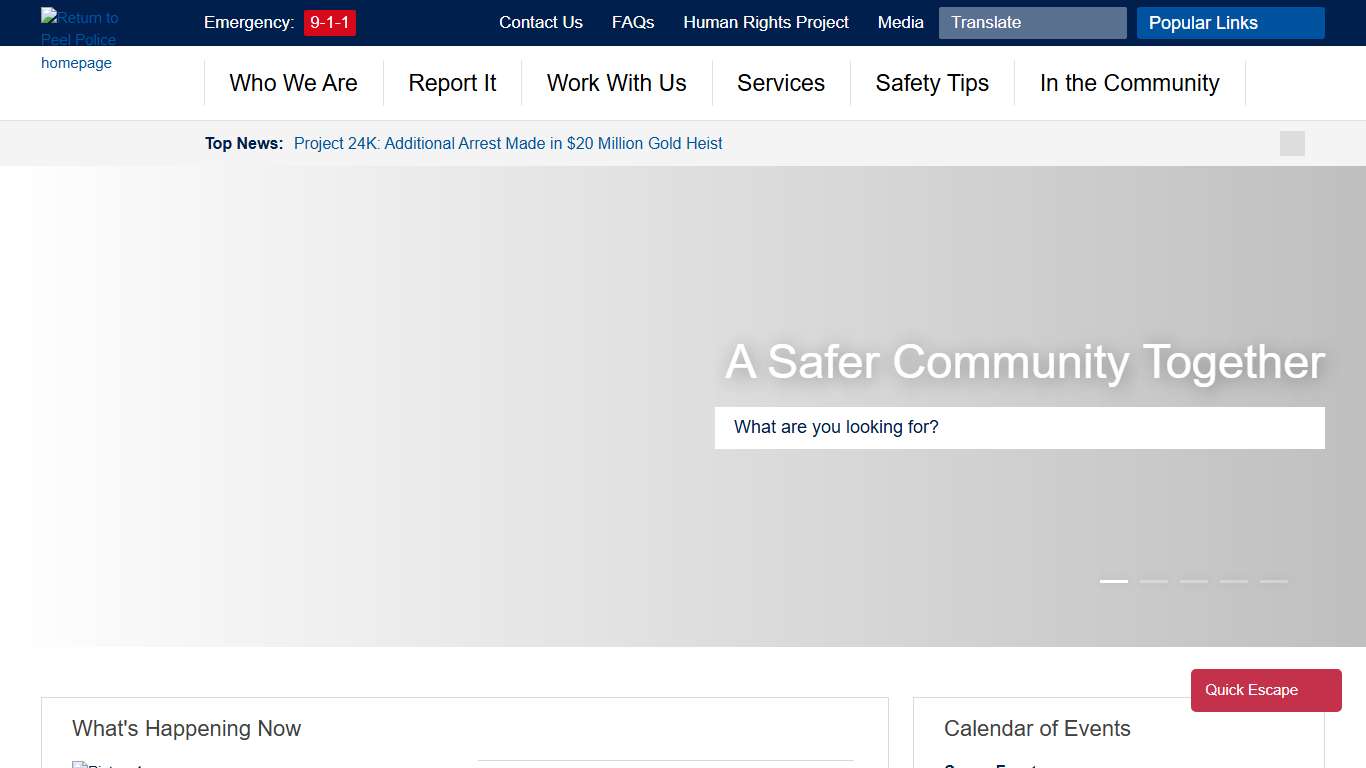Close the Top News banner via gray square
Image resolution: width=1366 pixels, height=768 pixels.
point(1292,143)
